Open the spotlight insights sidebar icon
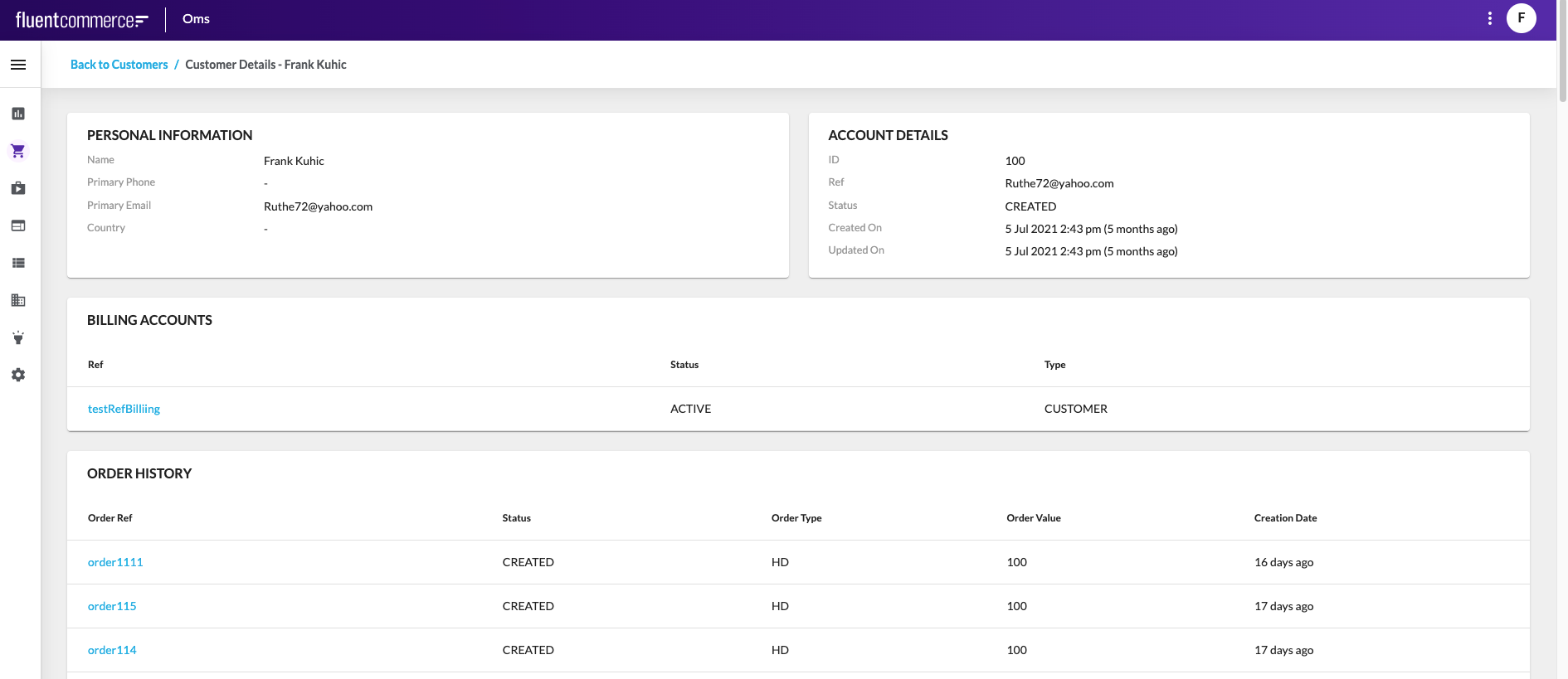This screenshot has height=679, width=1568. tap(18, 337)
